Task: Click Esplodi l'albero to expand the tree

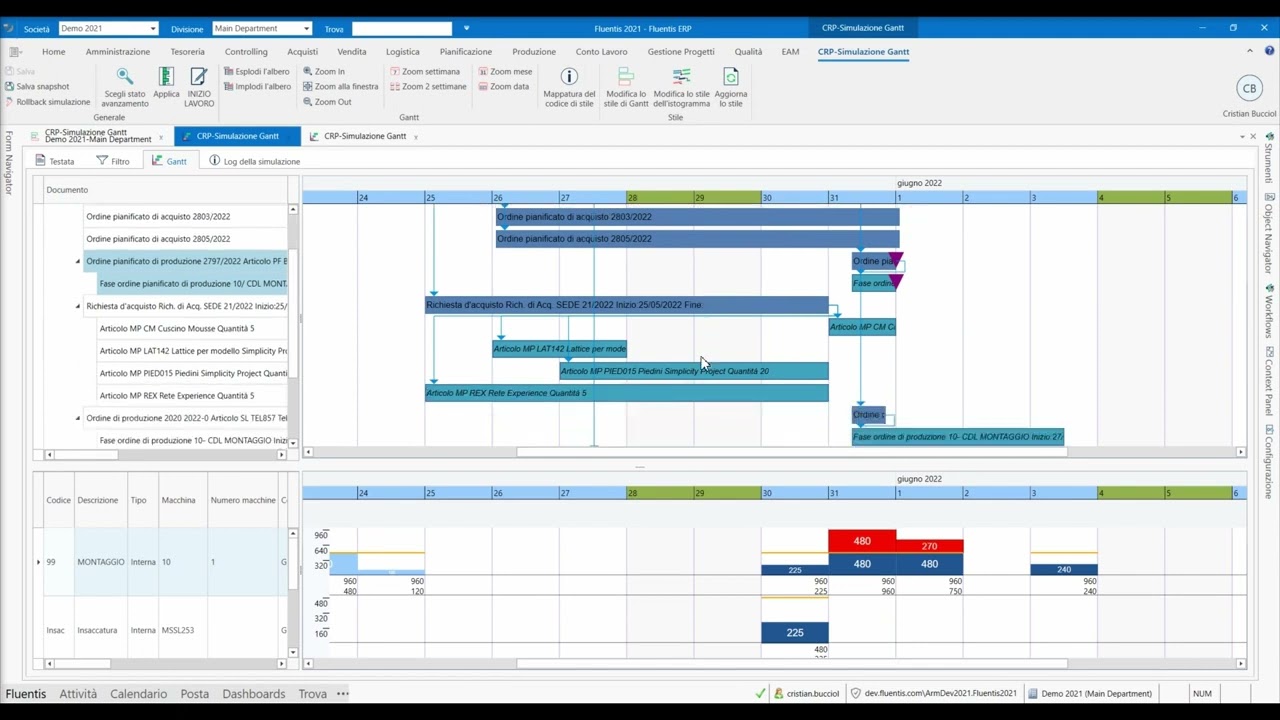Action: (x=257, y=72)
